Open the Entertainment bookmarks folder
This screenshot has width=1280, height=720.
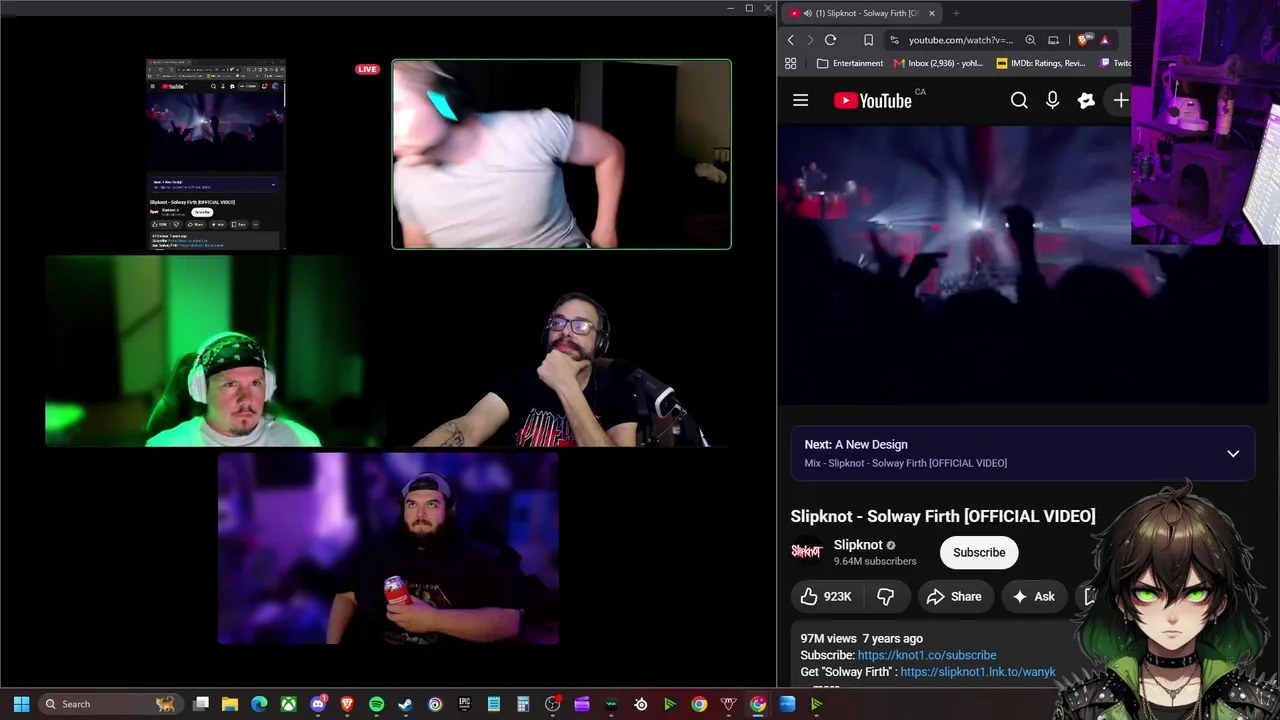click(850, 63)
